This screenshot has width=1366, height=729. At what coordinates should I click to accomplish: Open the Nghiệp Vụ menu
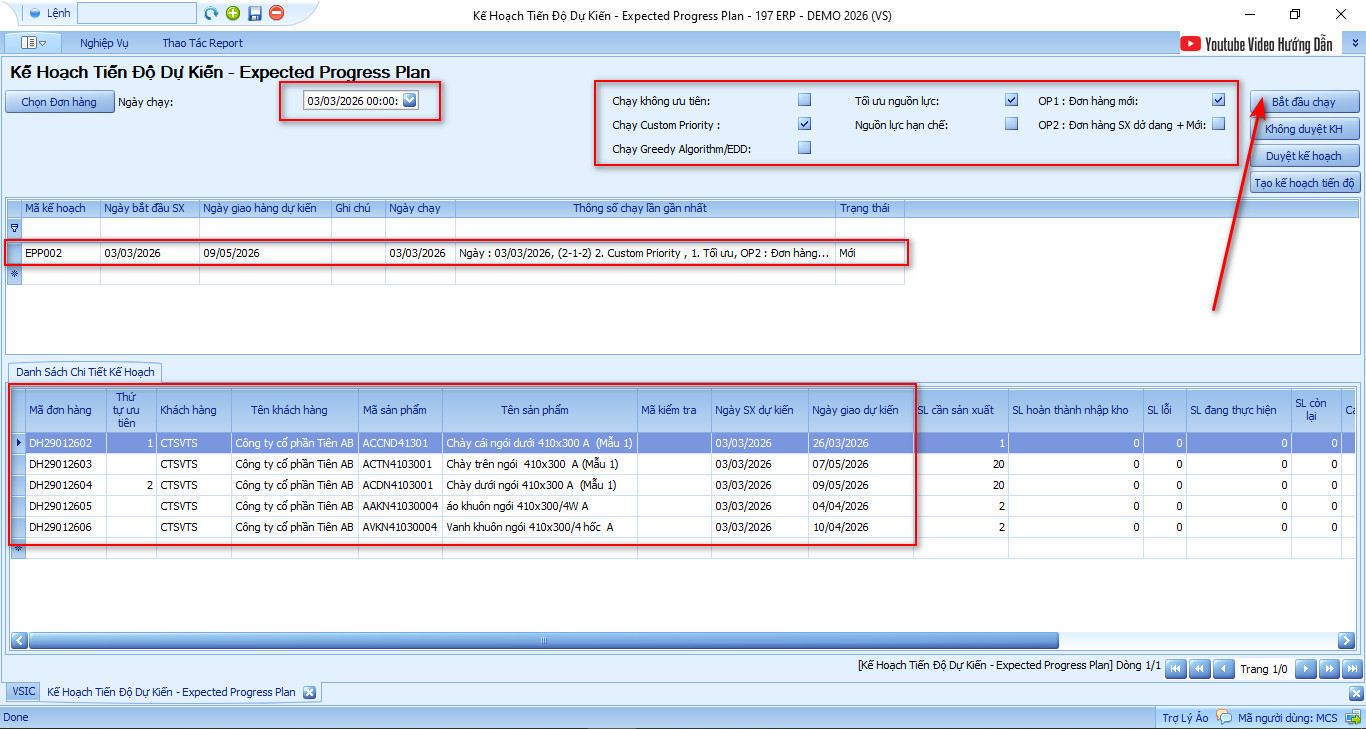[104, 43]
